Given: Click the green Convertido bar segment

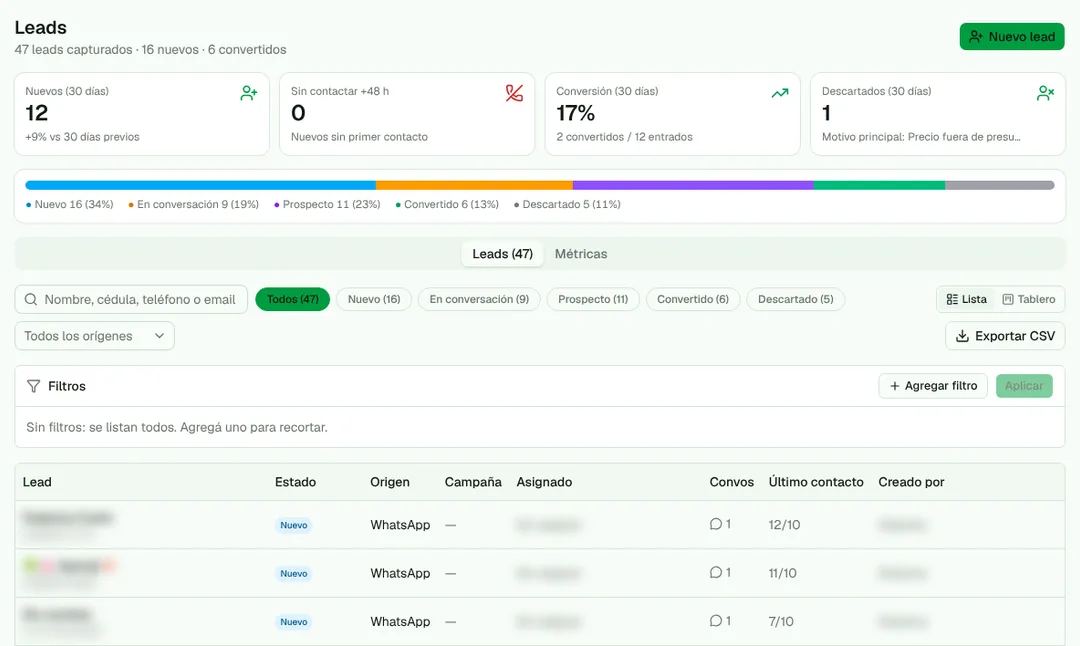Looking at the screenshot, I should [x=879, y=185].
